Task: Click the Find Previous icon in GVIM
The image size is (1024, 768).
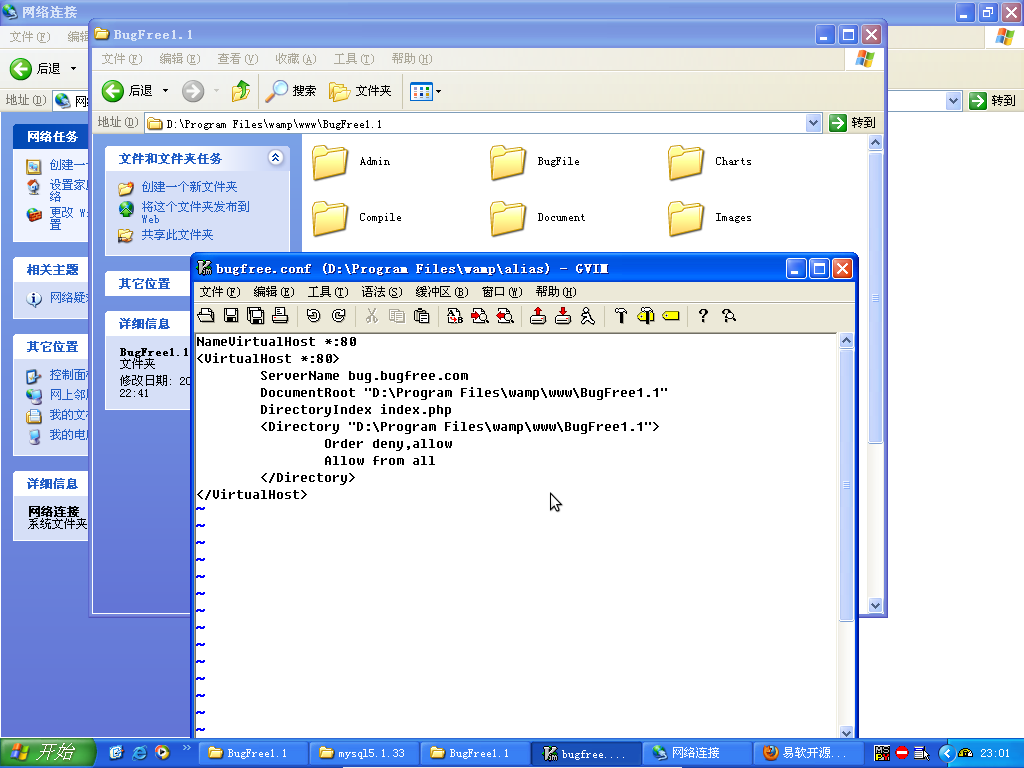Action: pyautogui.click(x=505, y=316)
